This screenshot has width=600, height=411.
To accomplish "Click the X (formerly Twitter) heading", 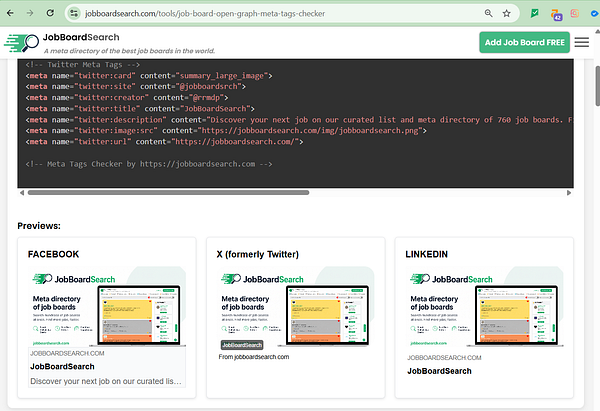I will 258,254.
